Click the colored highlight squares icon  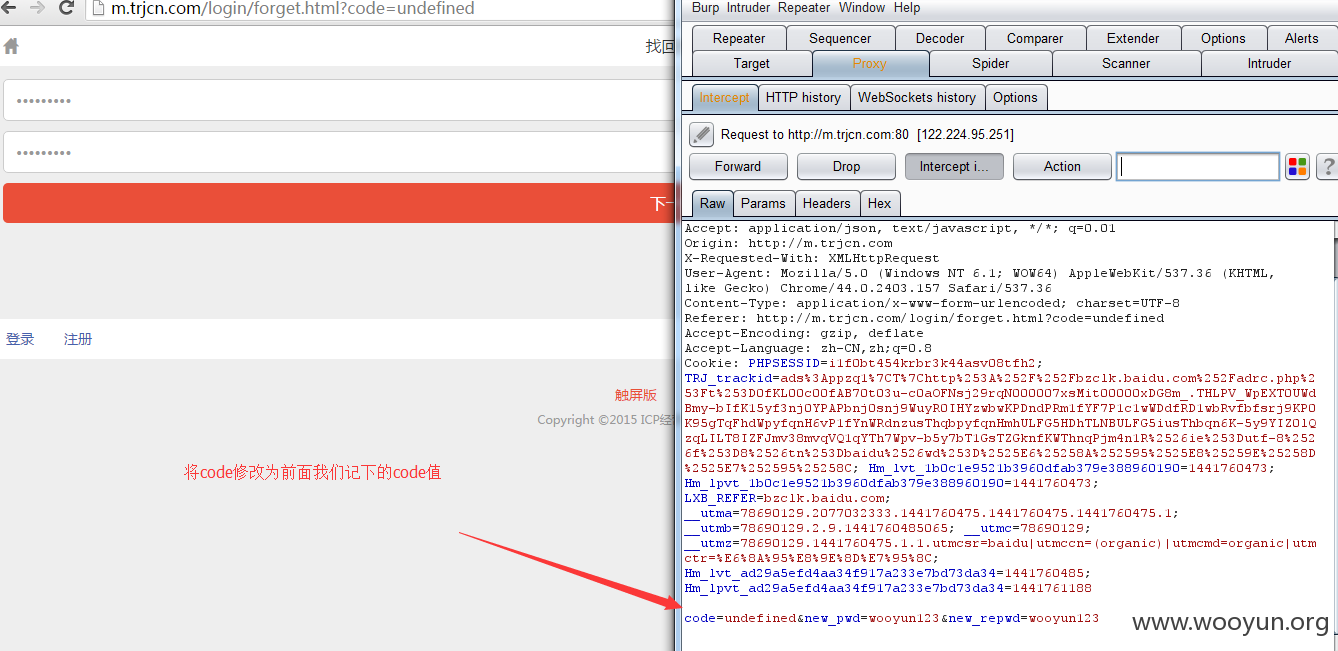click(1297, 167)
